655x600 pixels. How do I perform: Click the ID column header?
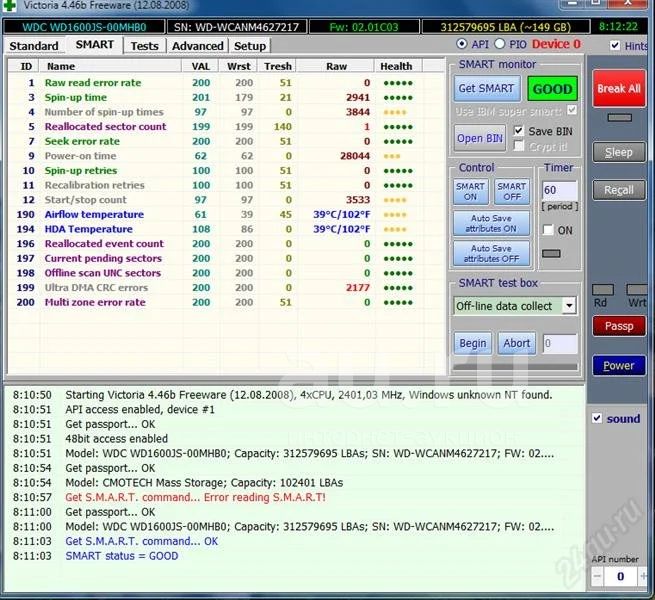click(x=26, y=66)
